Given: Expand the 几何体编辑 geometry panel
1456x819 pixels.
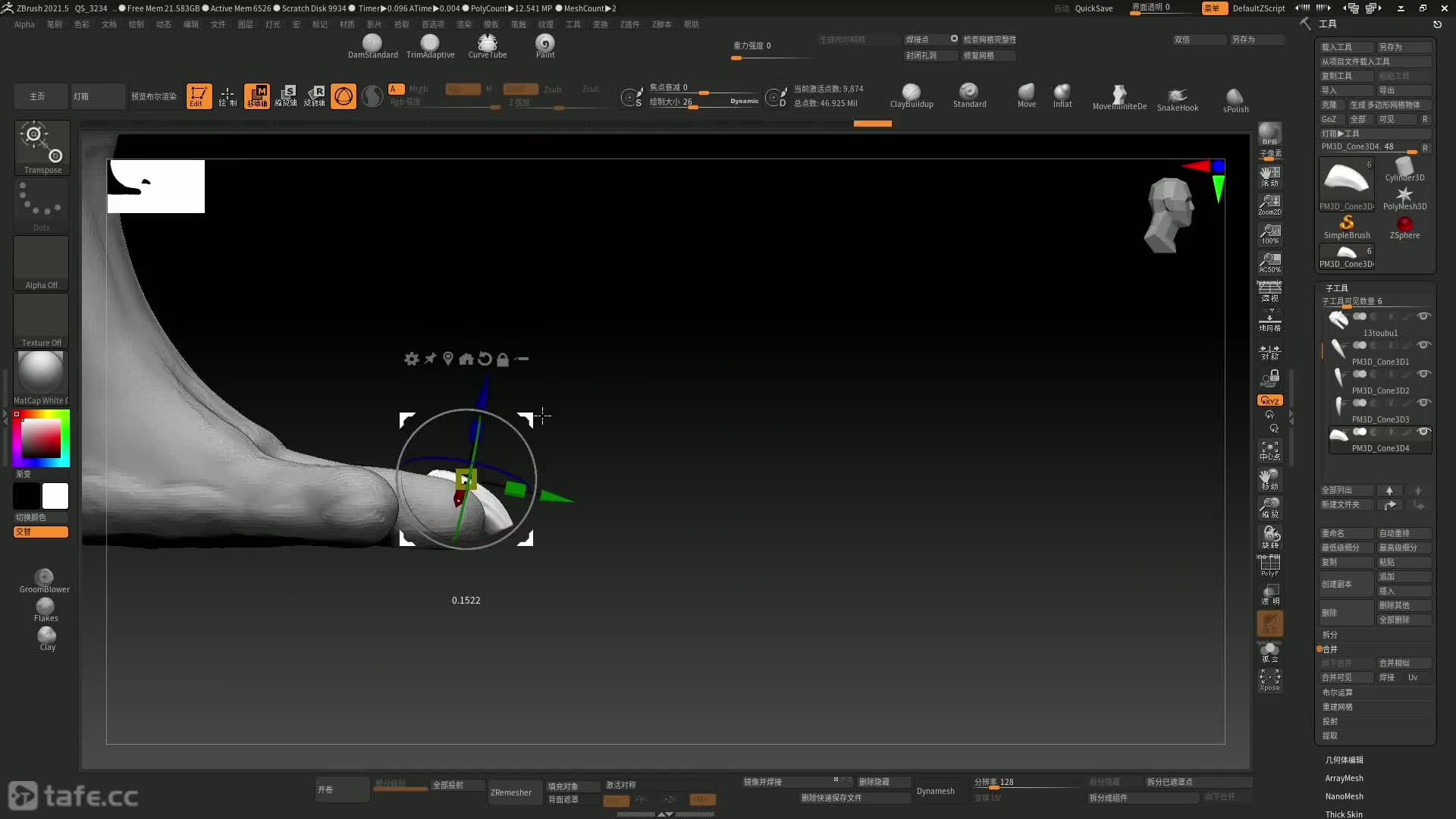Looking at the screenshot, I should (1345, 760).
